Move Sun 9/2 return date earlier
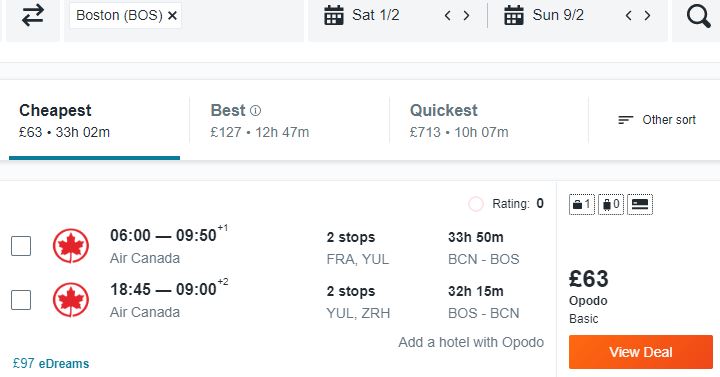This screenshot has height=377, width=720. click(x=629, y=16)
